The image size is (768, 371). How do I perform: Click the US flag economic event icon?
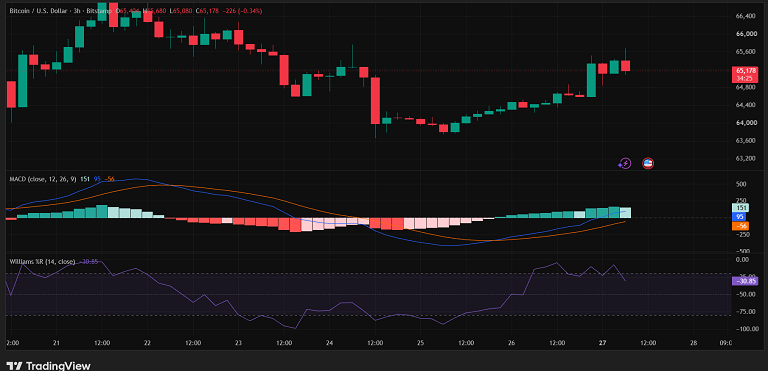click(648, 164)
